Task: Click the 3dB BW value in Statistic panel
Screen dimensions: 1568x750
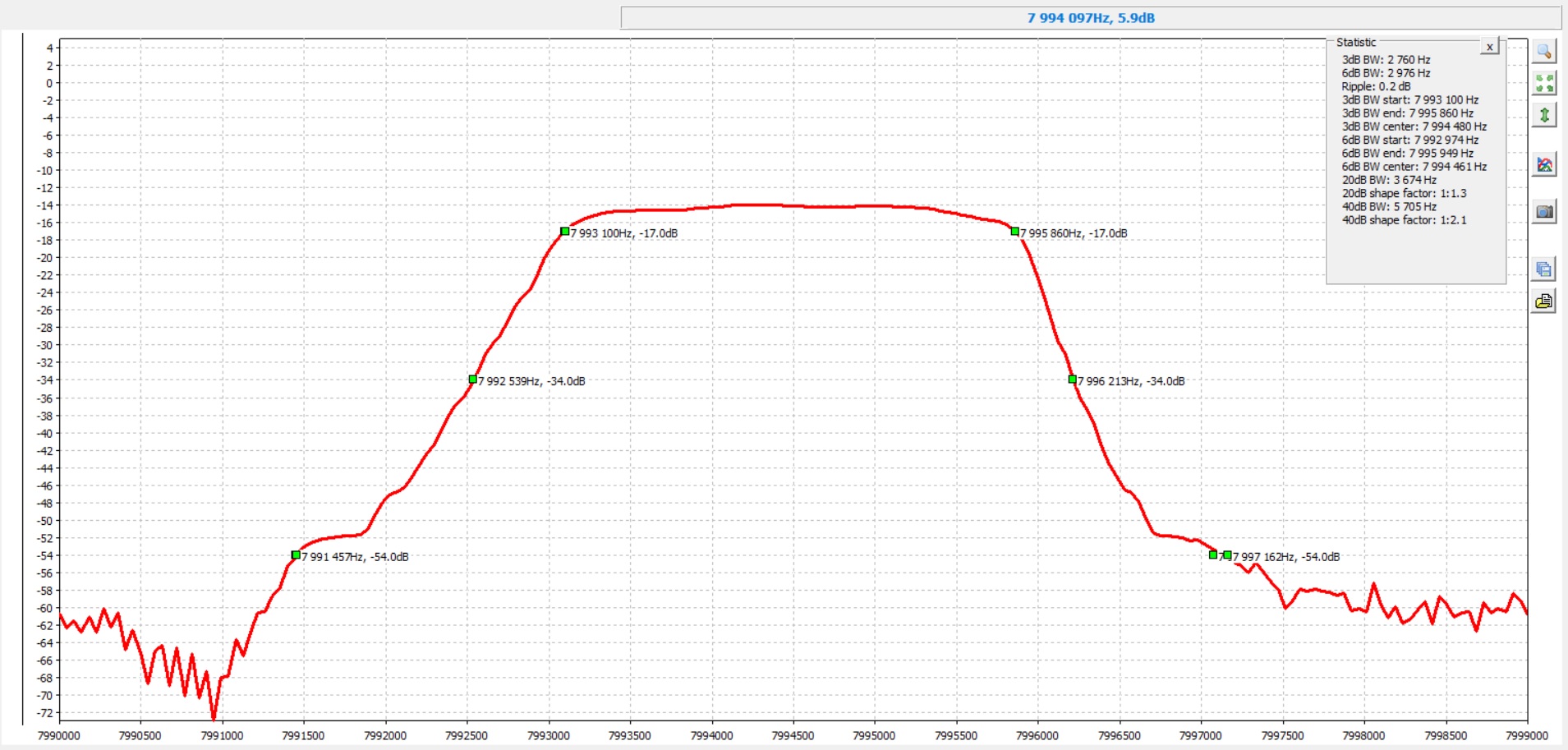Action: click(1386, 60)
